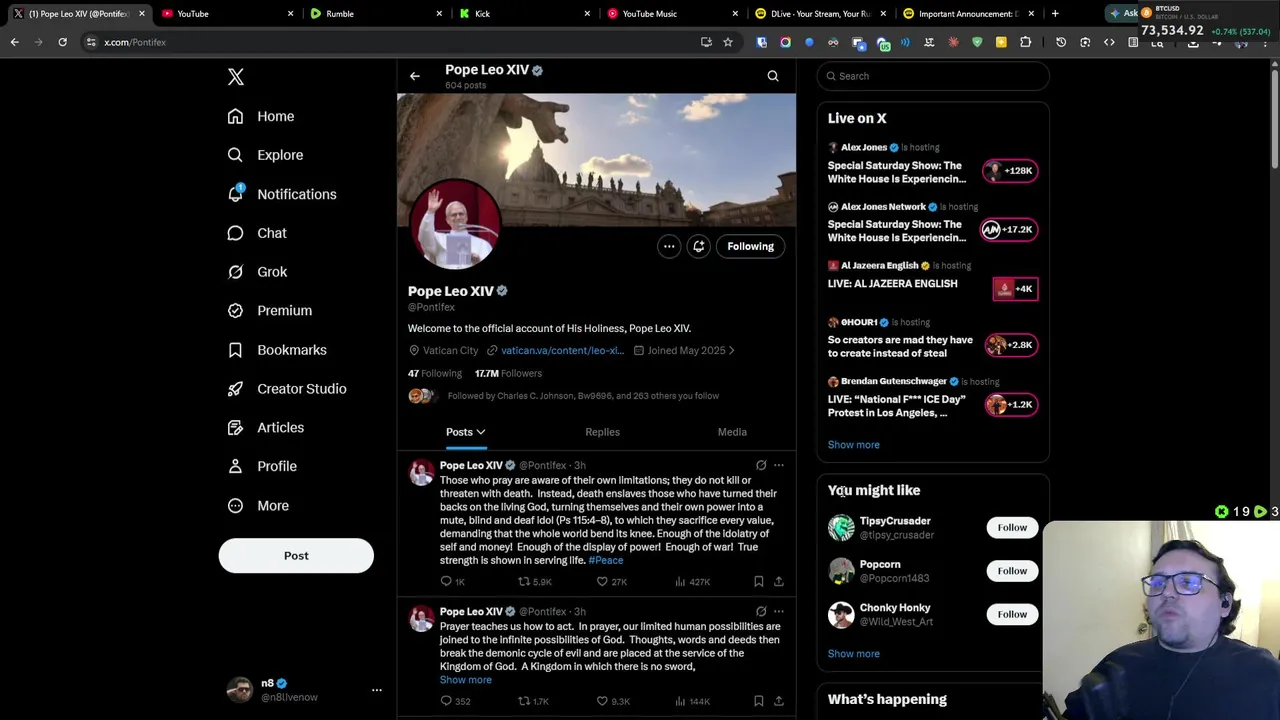Expand second post with Show more
The width and height of the screenshot is (1280, 720).
coord(466,680)
